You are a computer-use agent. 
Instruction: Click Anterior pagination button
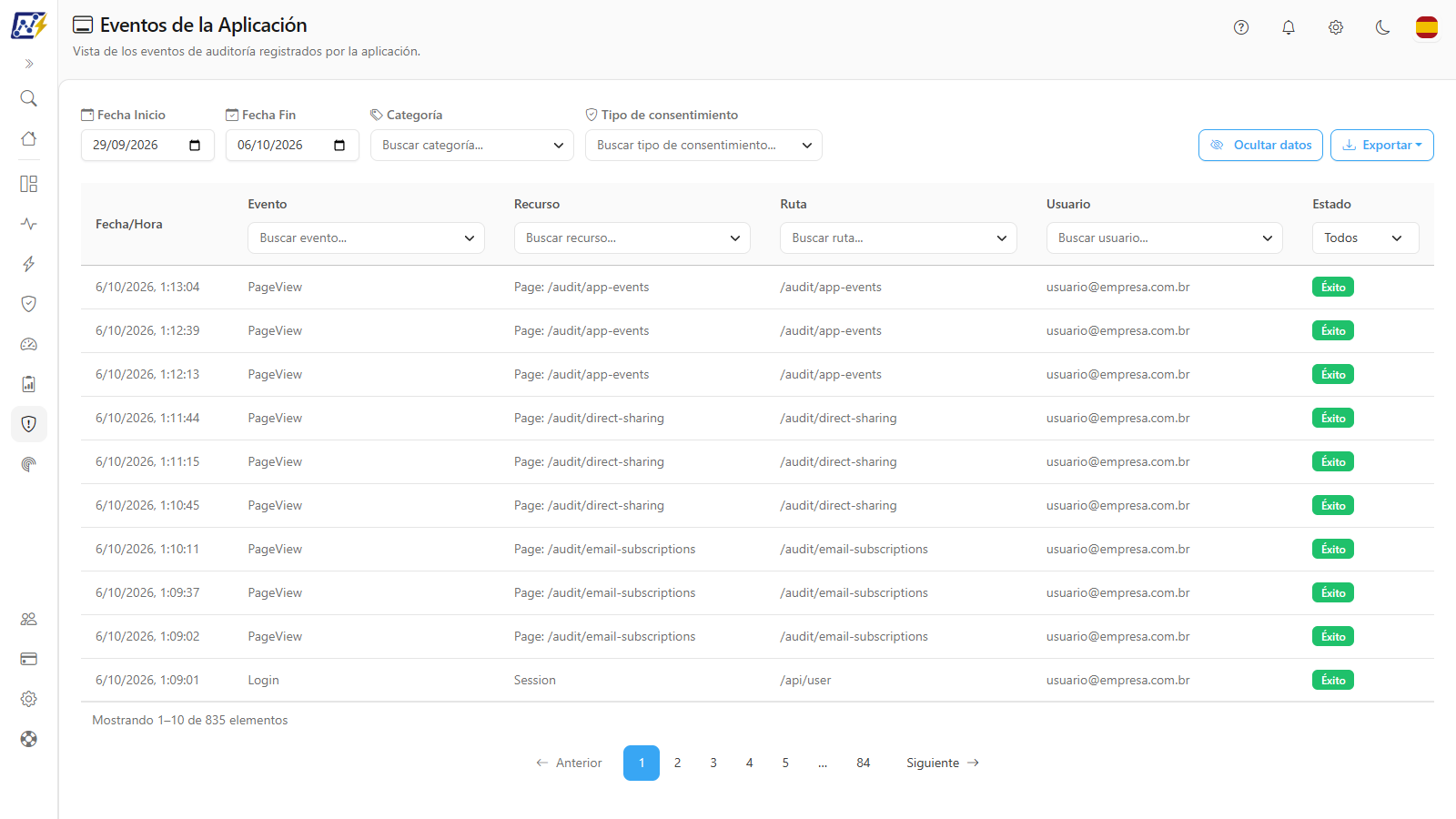point(569,763)
